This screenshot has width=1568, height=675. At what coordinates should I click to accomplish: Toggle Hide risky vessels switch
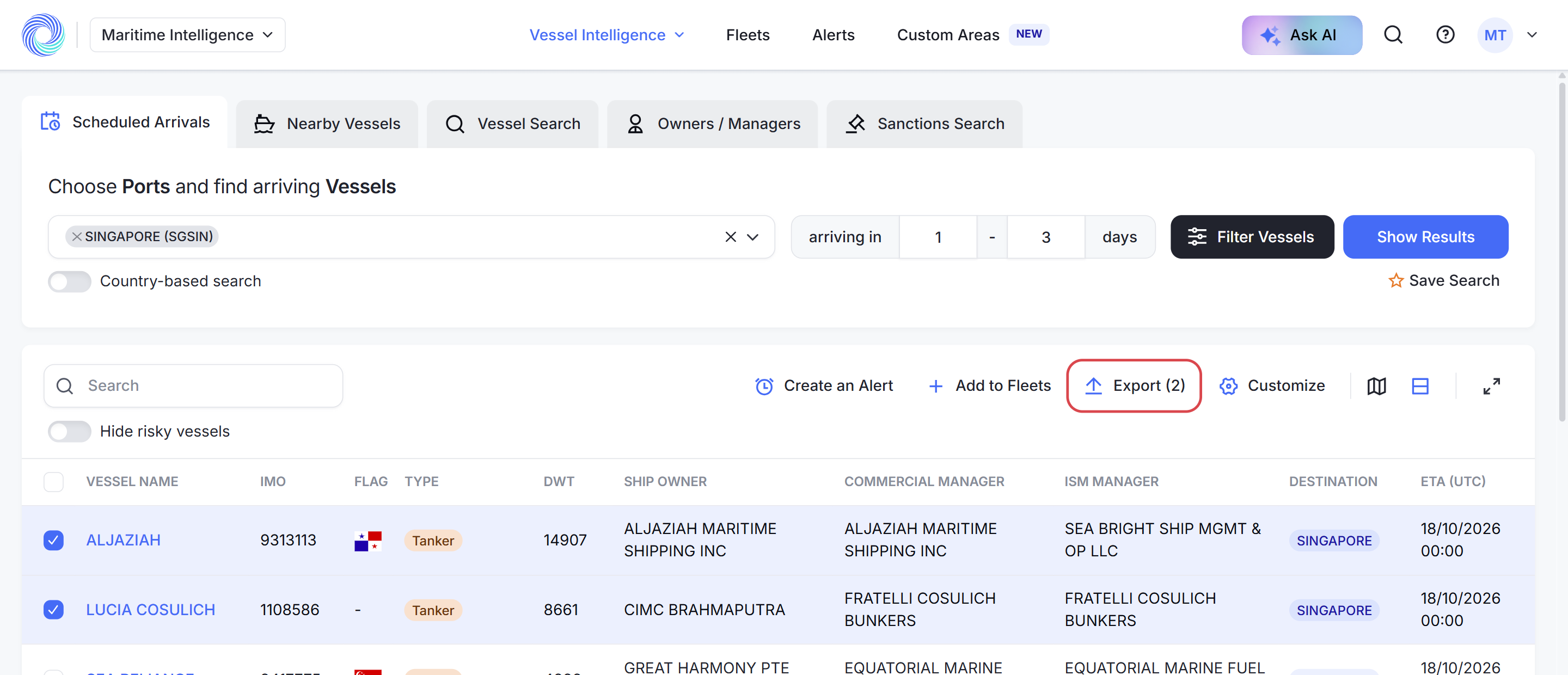click(69, 432)
